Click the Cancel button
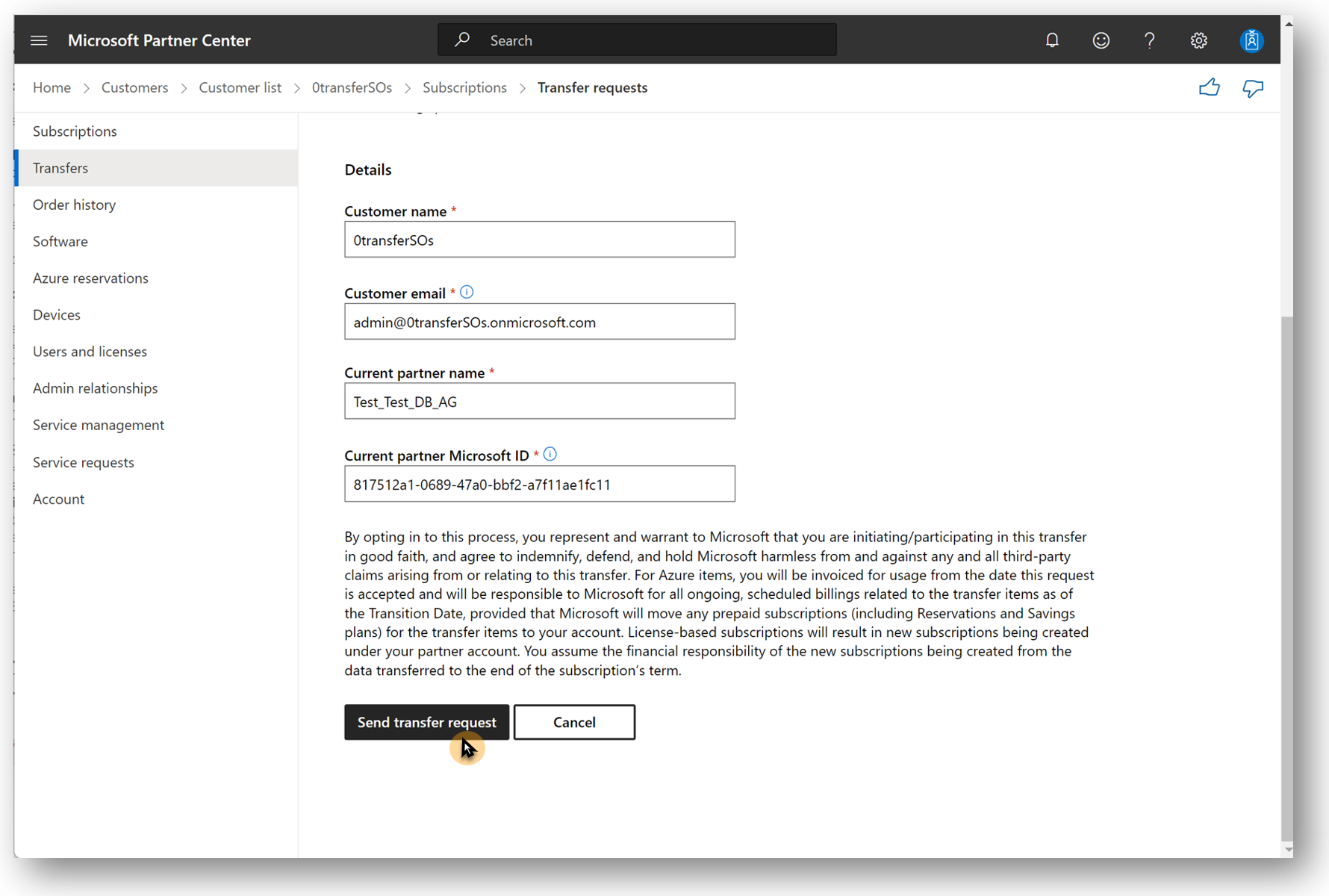Viewport: 1329px width, 896px height. tap(573, 722)
